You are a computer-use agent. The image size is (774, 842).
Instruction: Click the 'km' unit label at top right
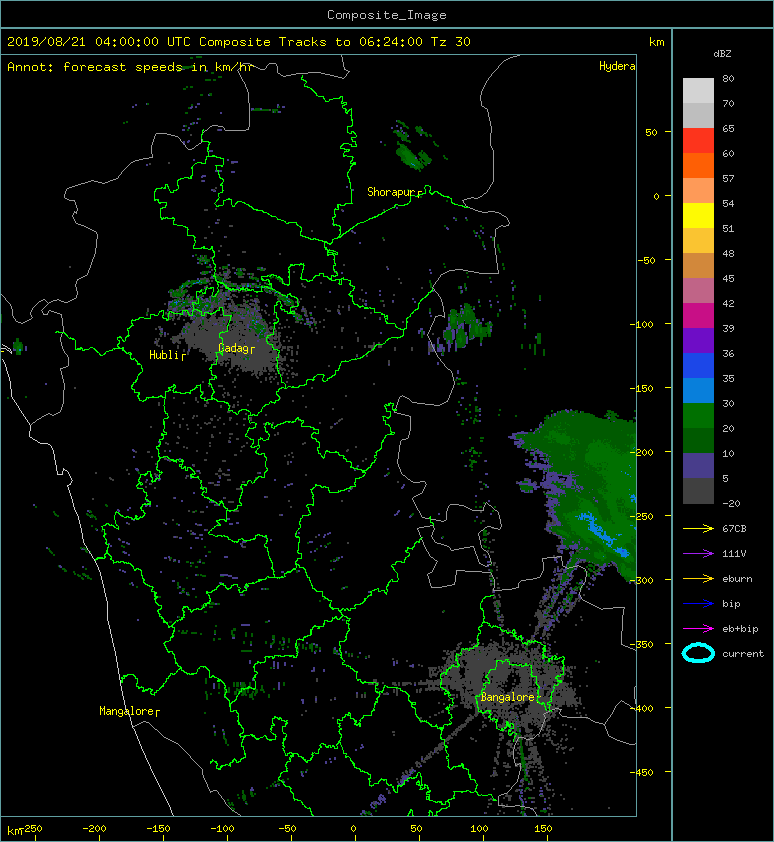pyautogui.click(x=656, y=42)
